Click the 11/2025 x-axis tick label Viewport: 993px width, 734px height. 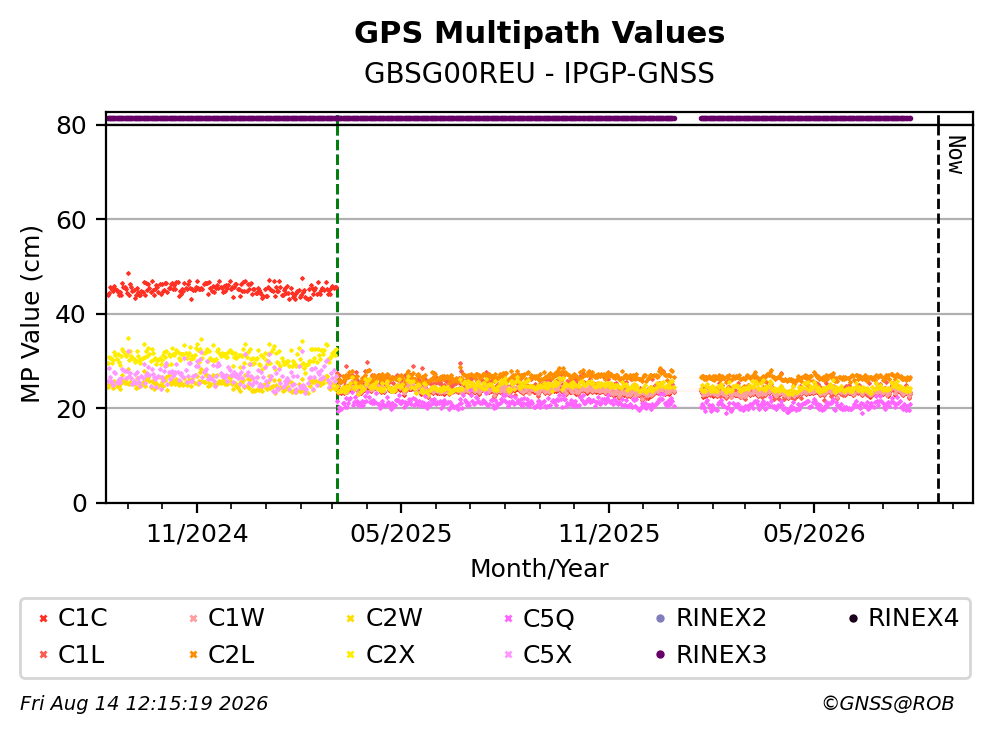(x=609, y=534)
